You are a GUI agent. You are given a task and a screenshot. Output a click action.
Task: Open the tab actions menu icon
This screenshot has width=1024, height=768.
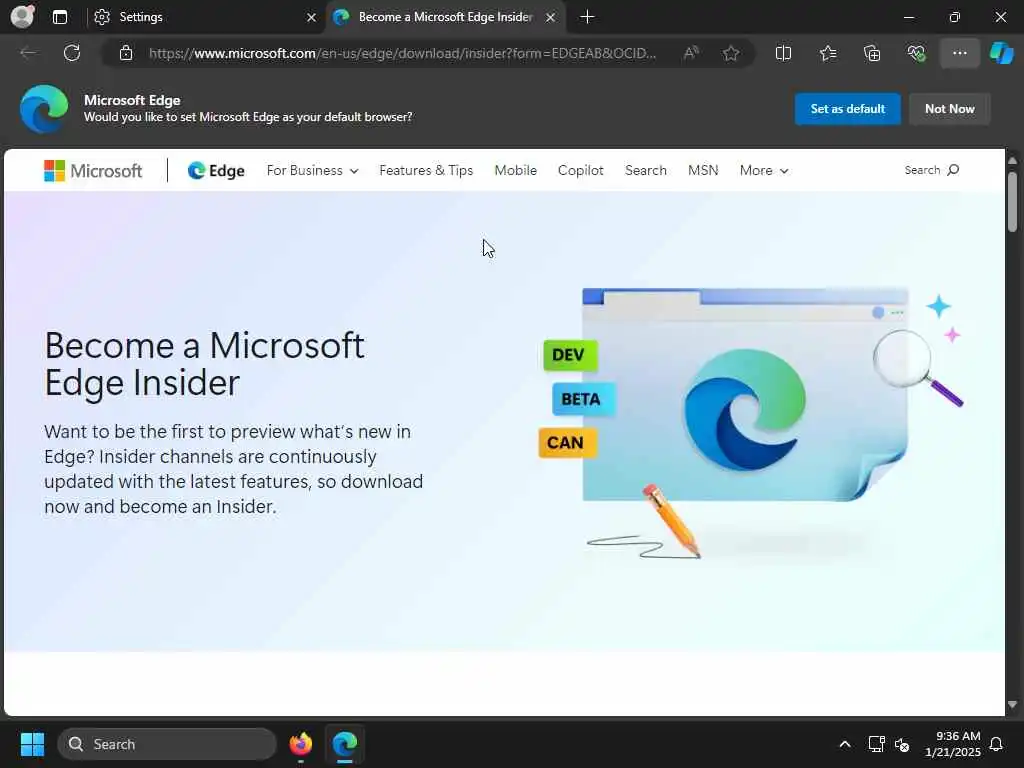(59, 17)
